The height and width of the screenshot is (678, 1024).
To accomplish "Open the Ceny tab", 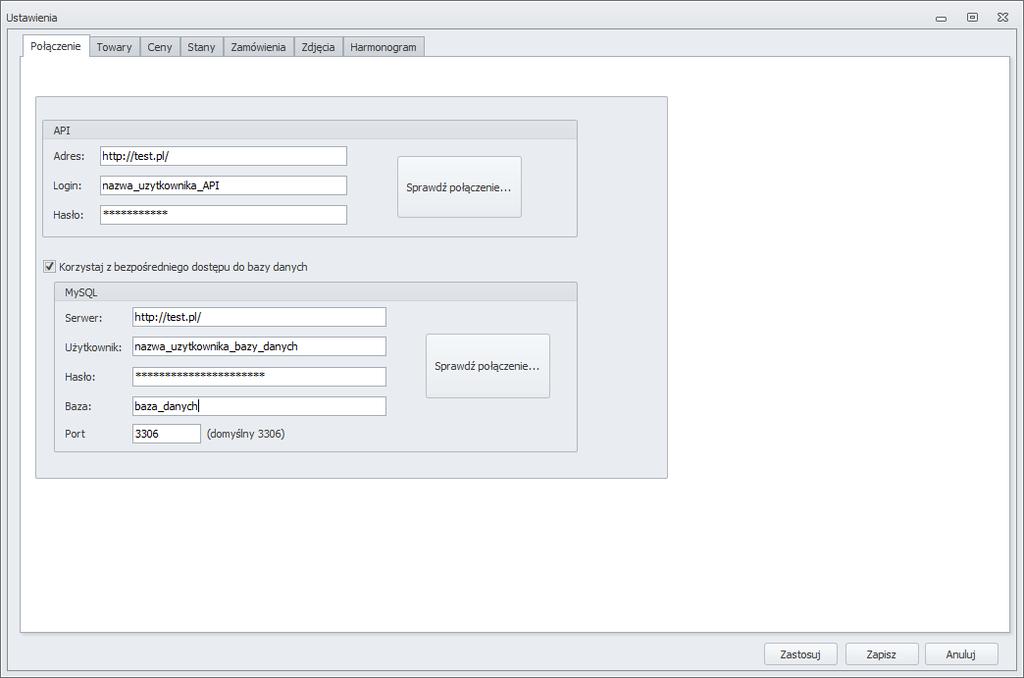I will [x=159, y=47].
